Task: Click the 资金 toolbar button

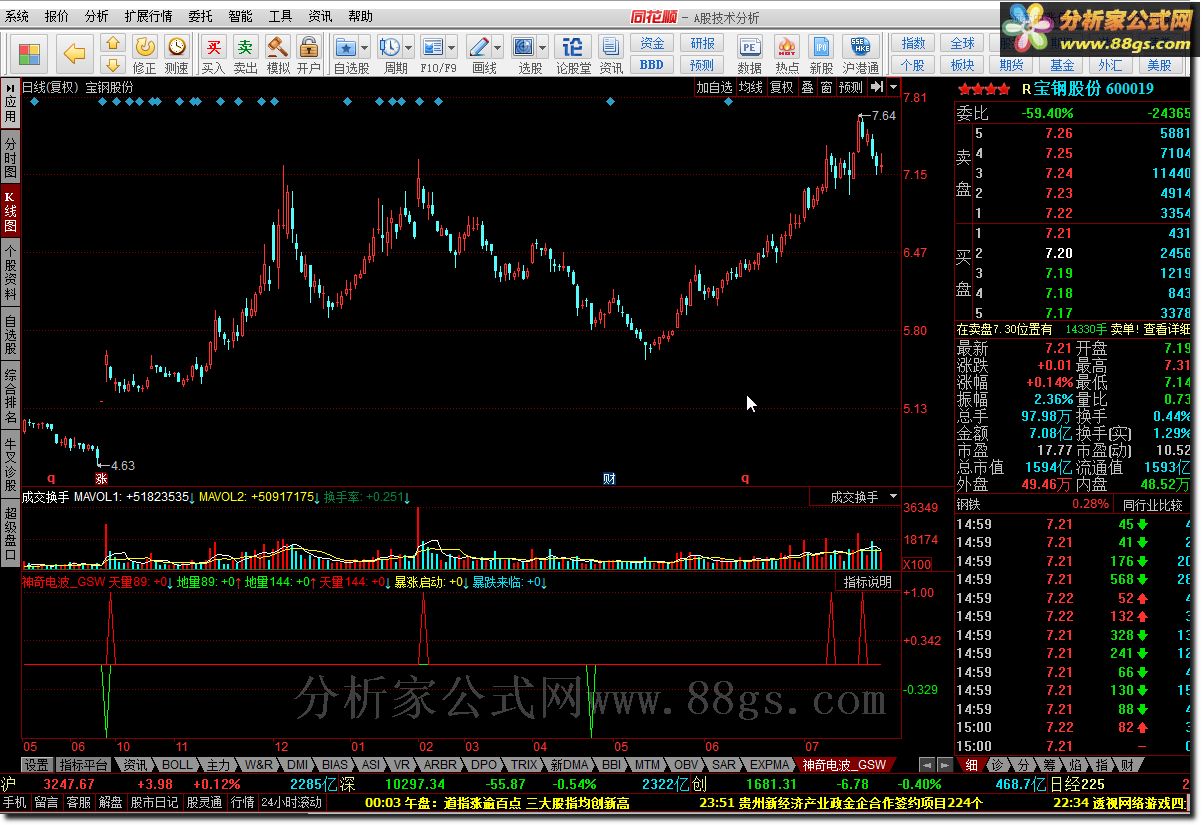Action: click(652, 44)
